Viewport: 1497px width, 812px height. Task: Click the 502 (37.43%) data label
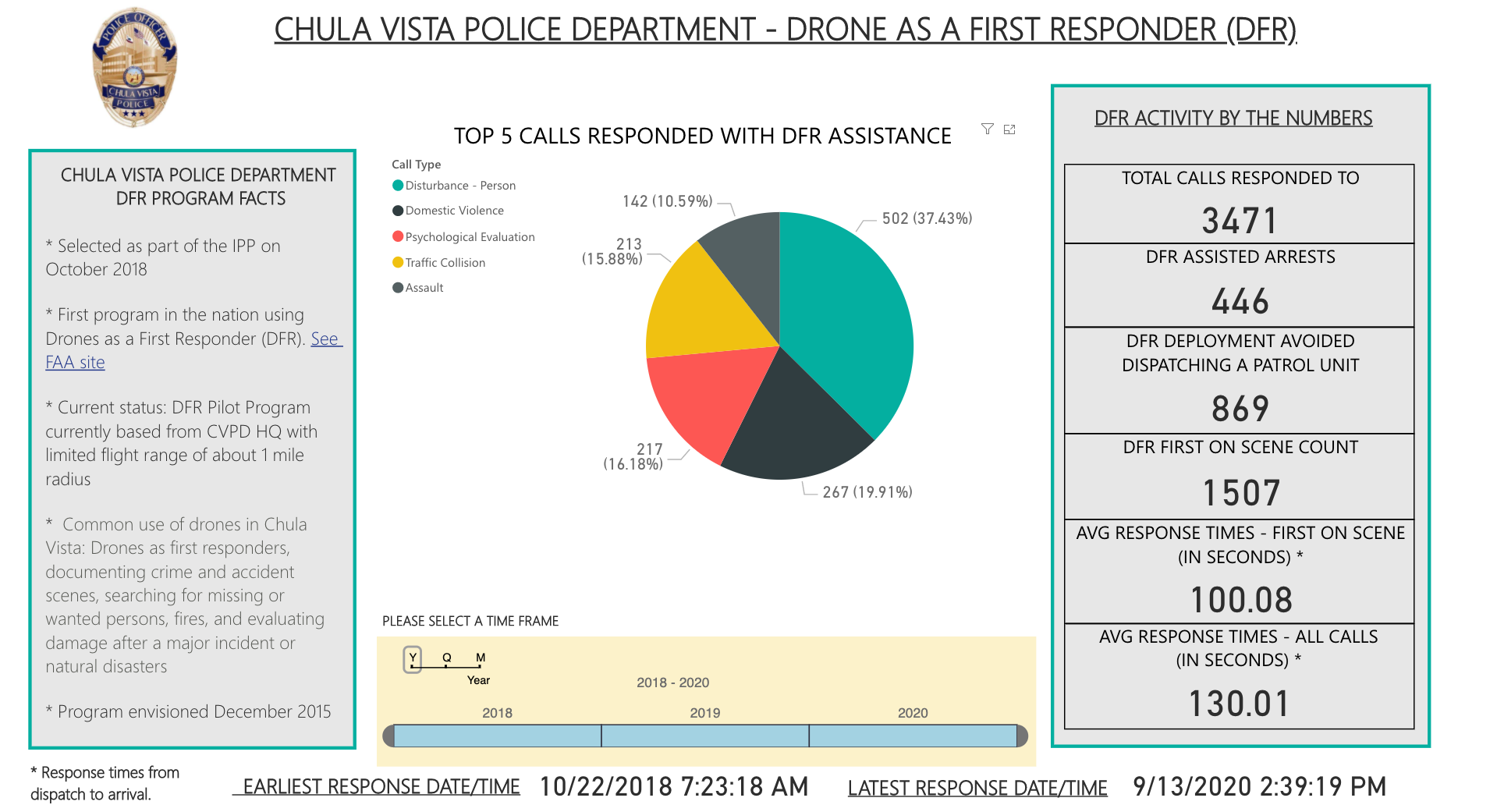928,218
